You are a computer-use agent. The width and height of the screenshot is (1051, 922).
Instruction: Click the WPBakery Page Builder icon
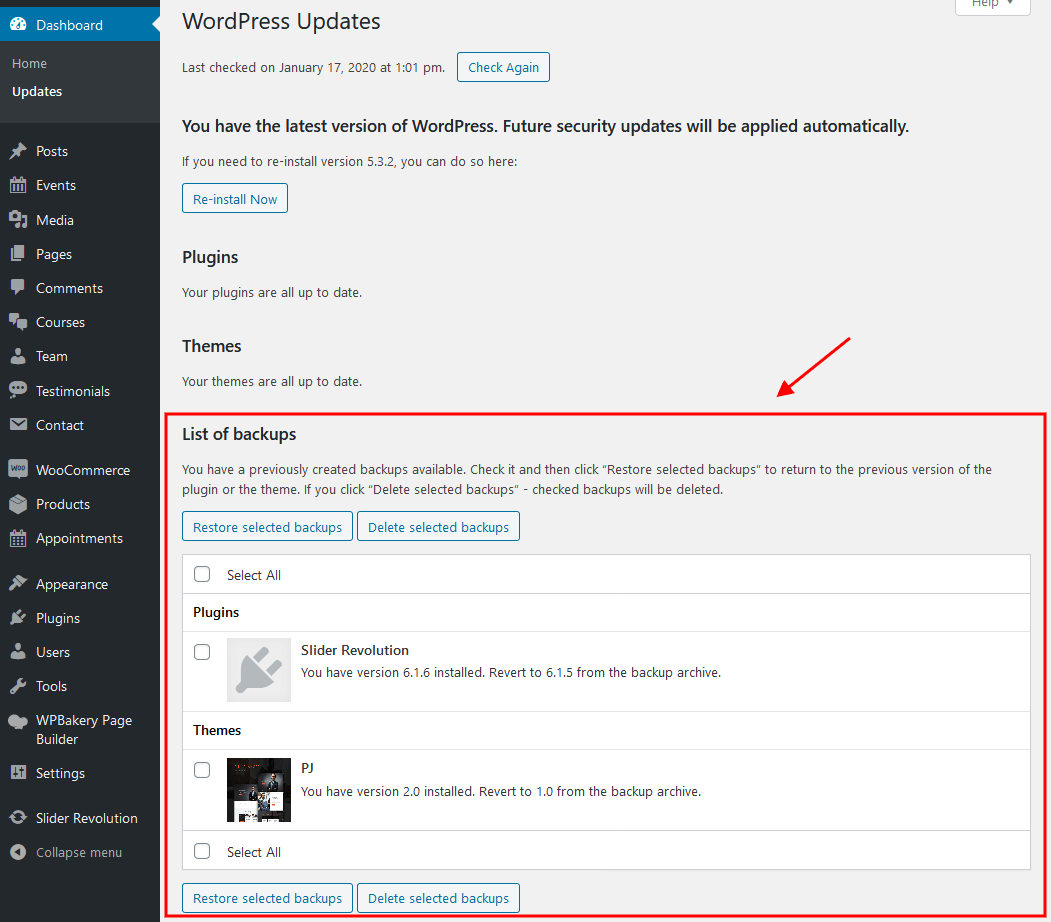coord(18,722)
